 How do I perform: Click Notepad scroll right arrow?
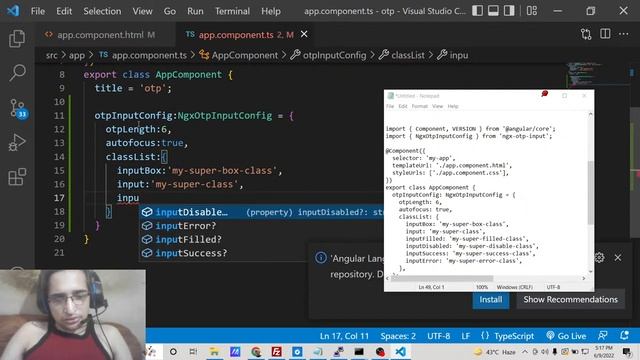tap(584, 278)
